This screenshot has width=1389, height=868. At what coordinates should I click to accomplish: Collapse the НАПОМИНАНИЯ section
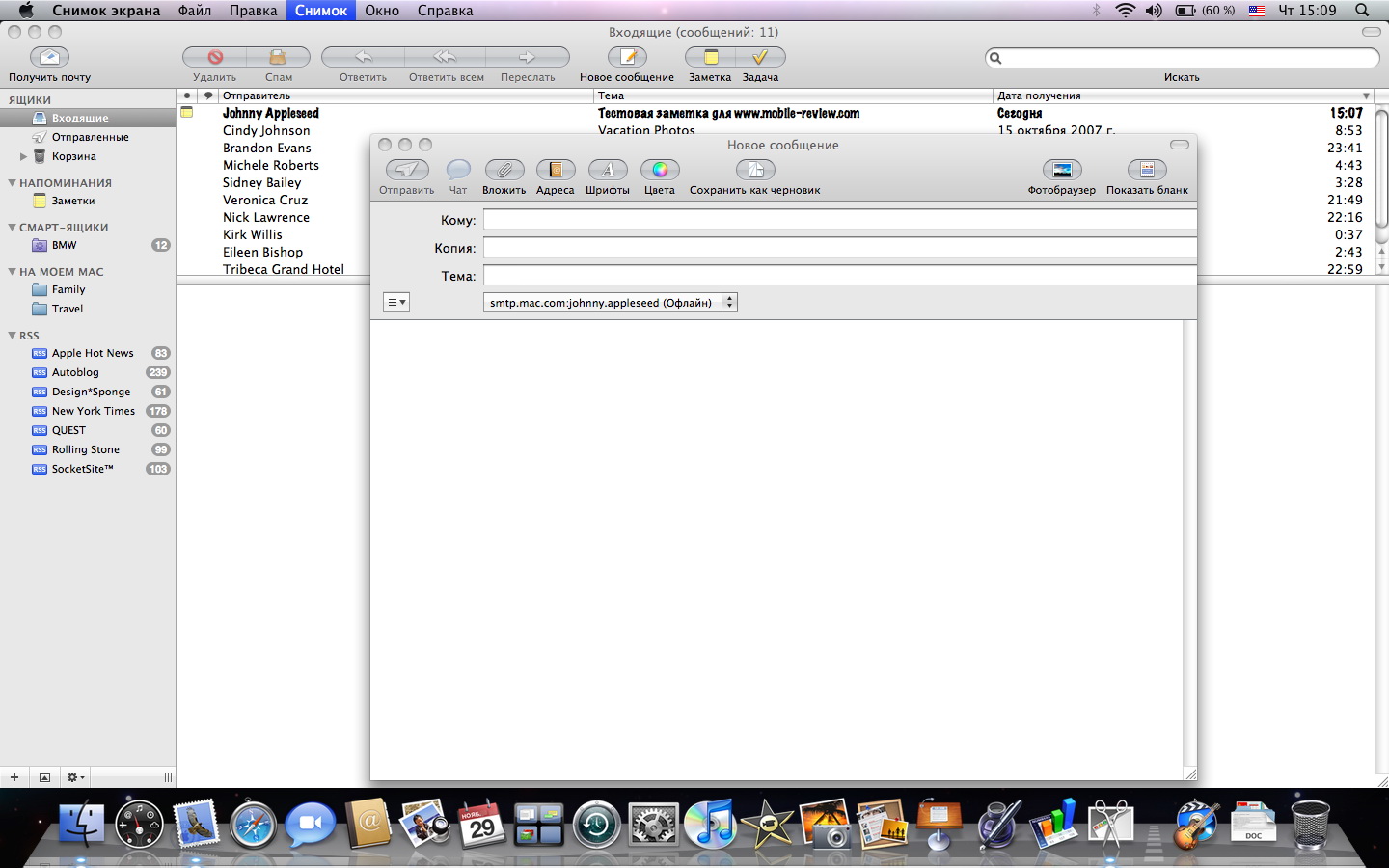[x=12, y=182]
